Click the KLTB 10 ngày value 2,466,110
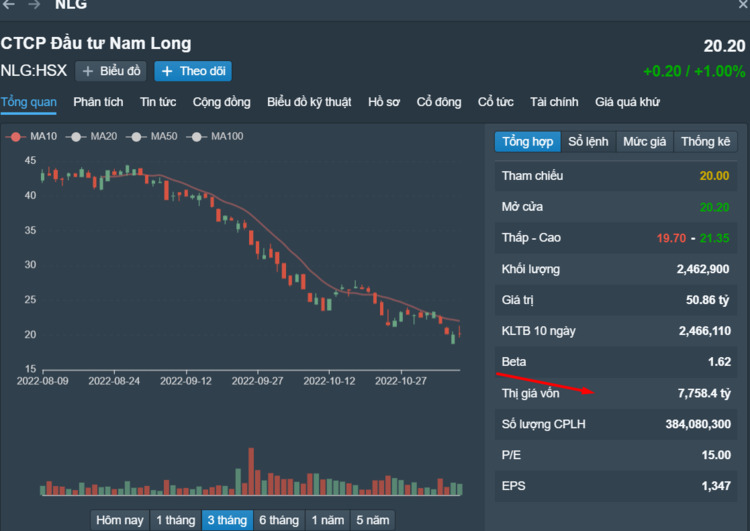This screenshot has width=750, height=531. (705, 331)
